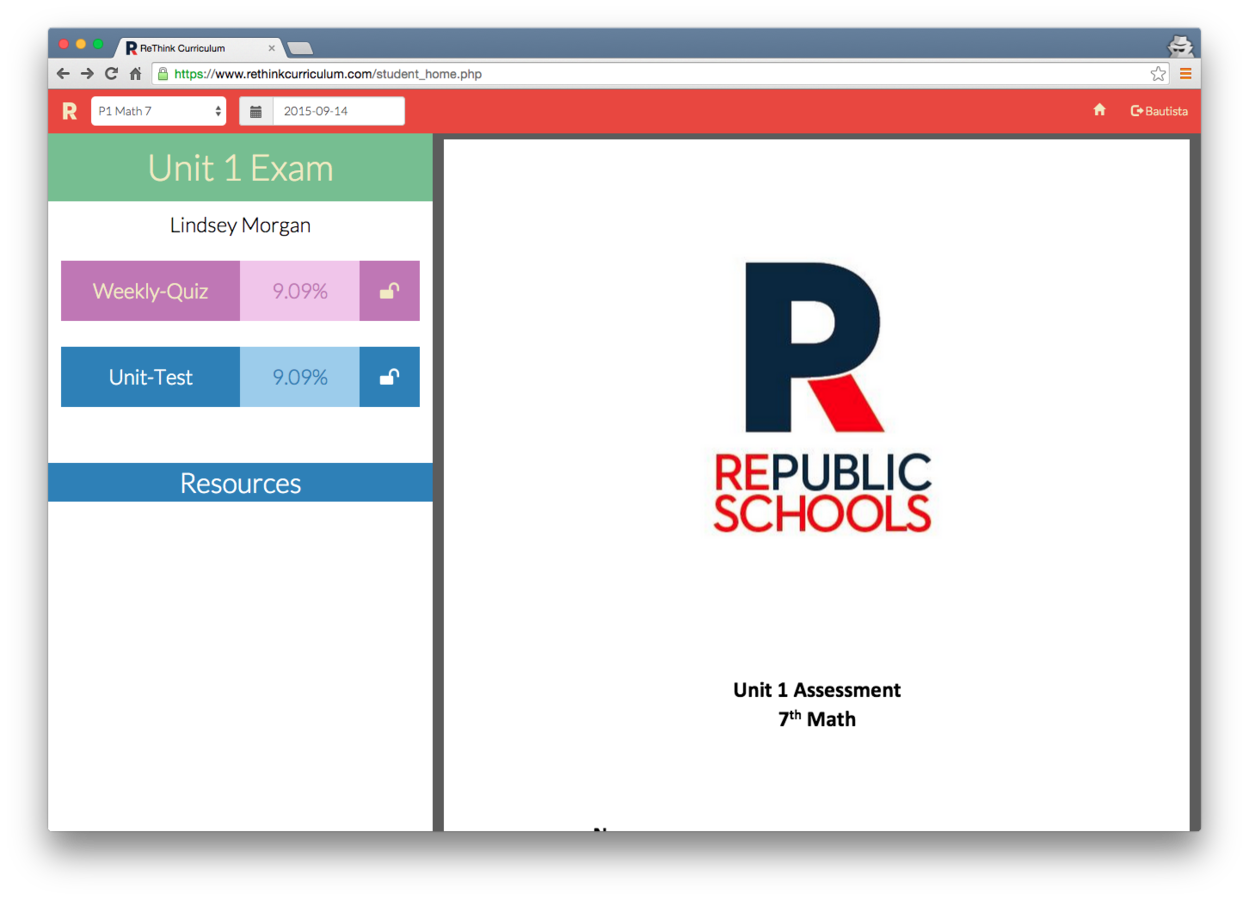Click the ReThink R logo in red bar
1249x900 pixels.
click(69, 111)
